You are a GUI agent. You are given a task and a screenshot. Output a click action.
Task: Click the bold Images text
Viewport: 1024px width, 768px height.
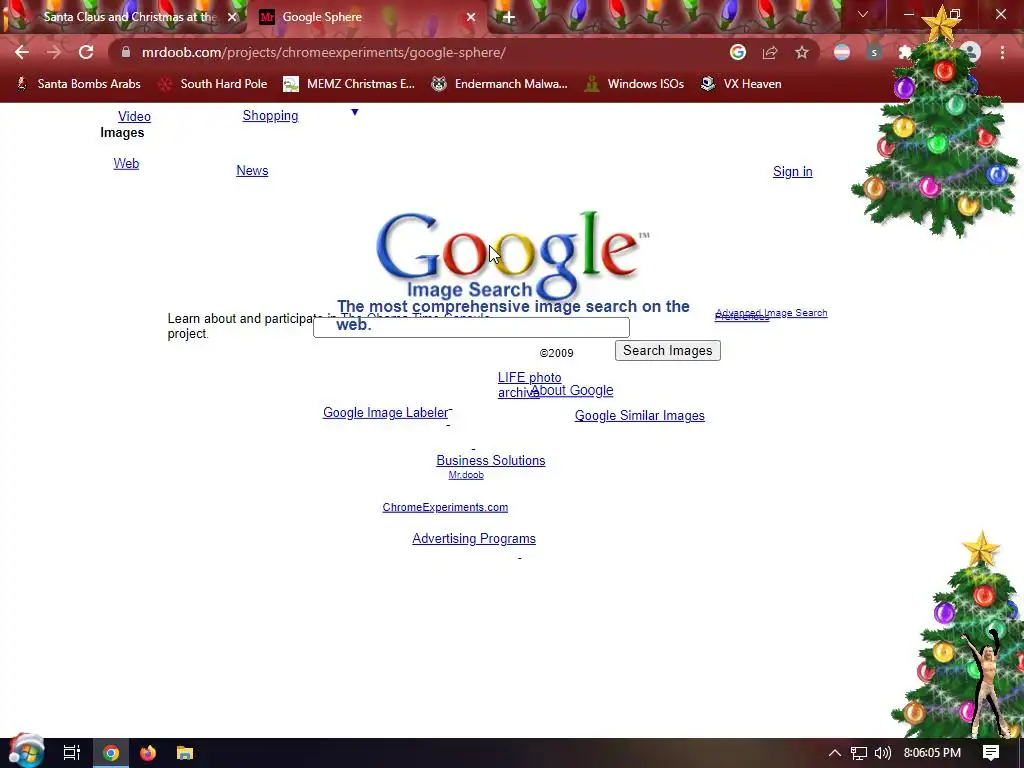pos(122,133)
